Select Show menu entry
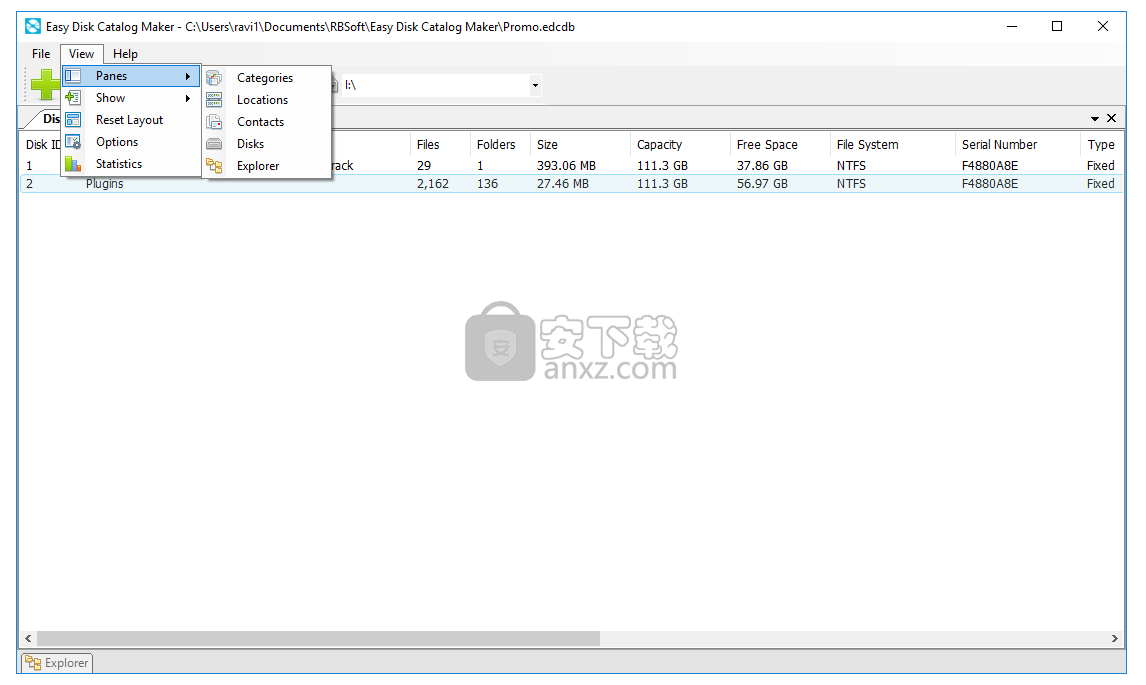 131,98
